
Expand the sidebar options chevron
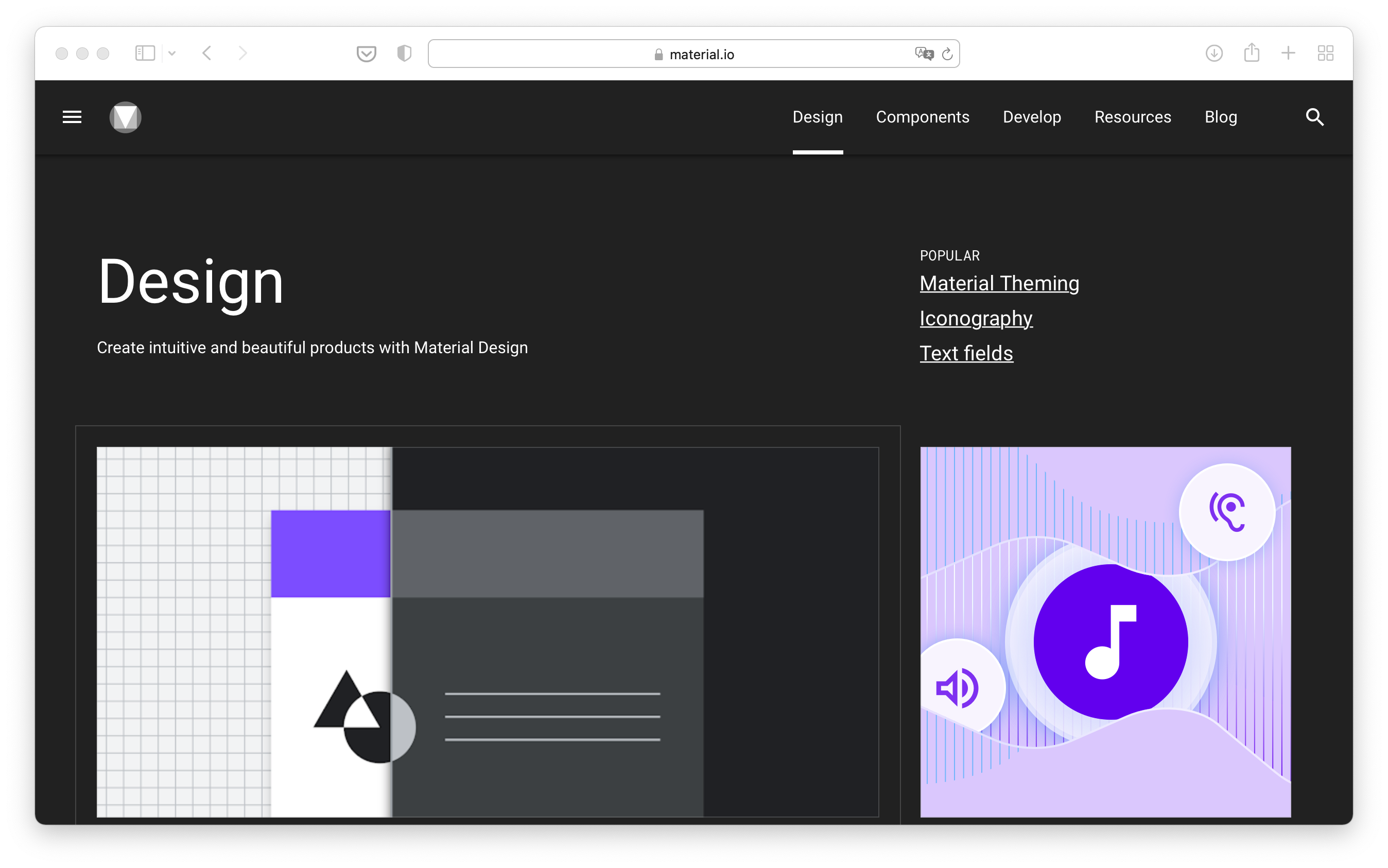171,54
